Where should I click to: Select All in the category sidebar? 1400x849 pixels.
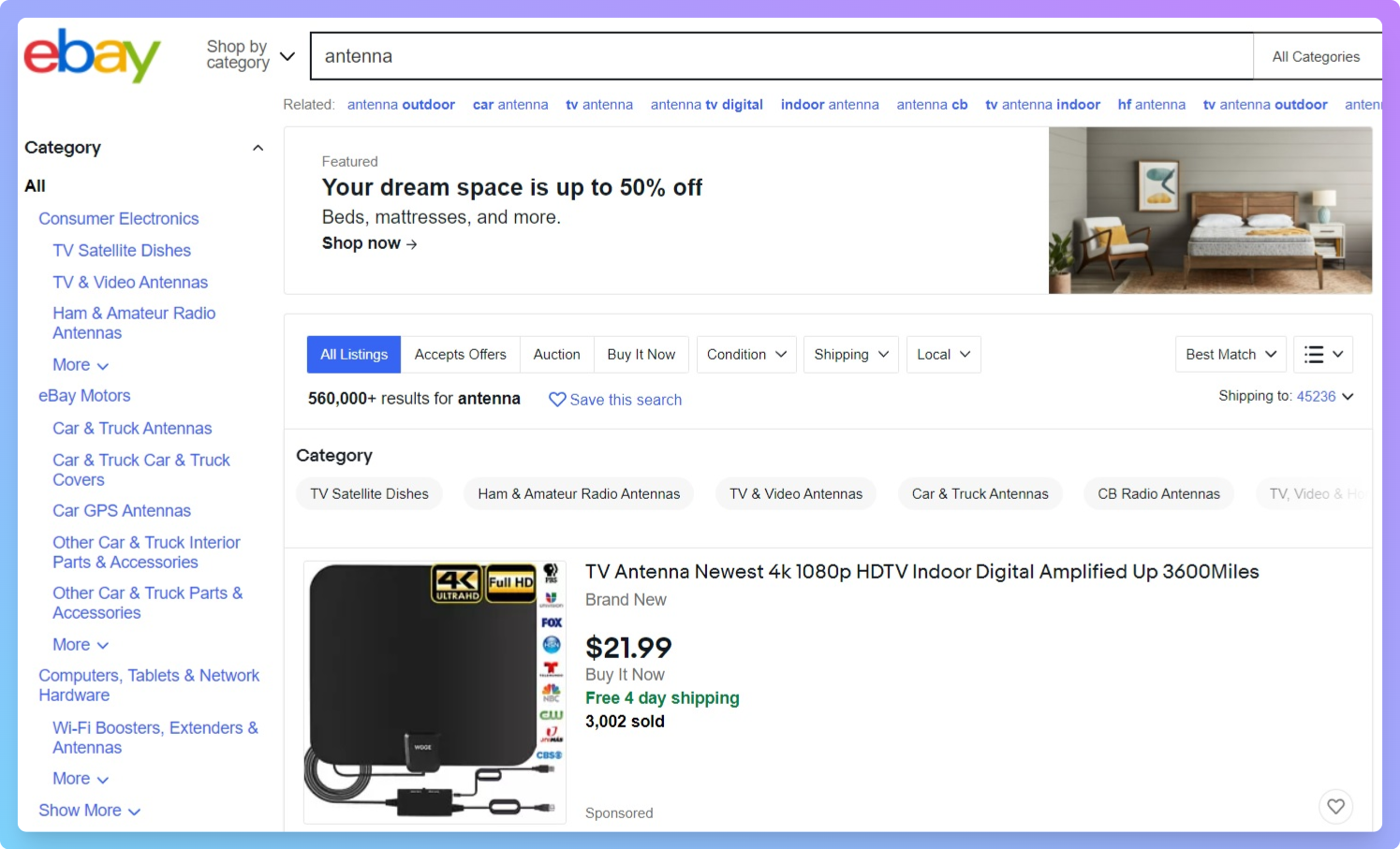pyautogui.click(x=35, y=186)
